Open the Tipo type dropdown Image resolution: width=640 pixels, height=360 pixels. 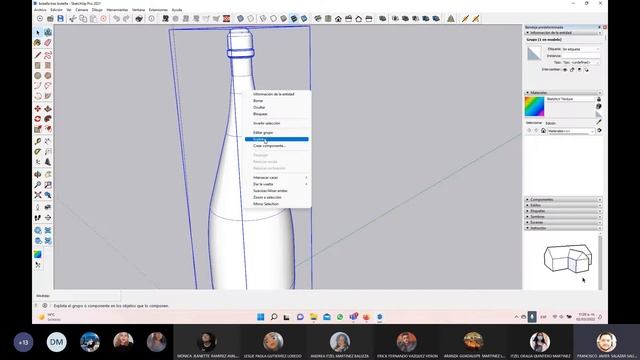click(x=581, y=62)
